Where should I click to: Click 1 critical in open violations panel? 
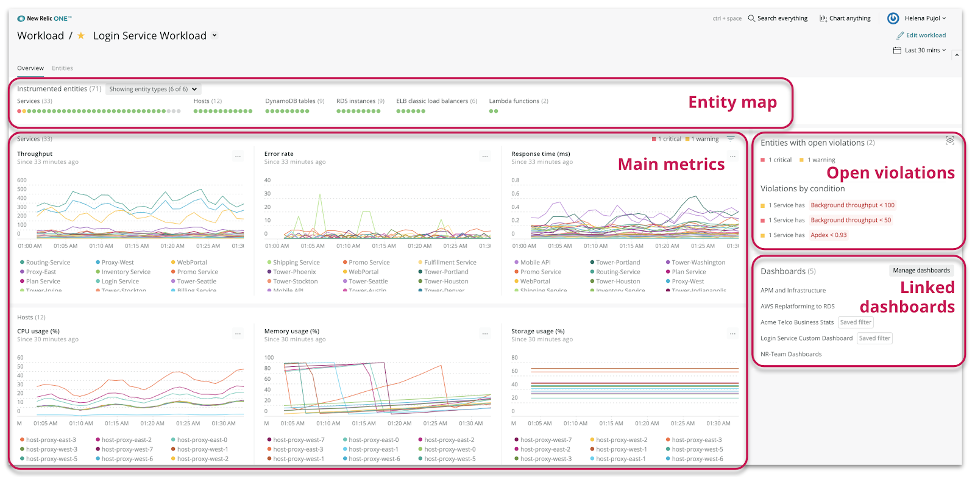[776, 160]
